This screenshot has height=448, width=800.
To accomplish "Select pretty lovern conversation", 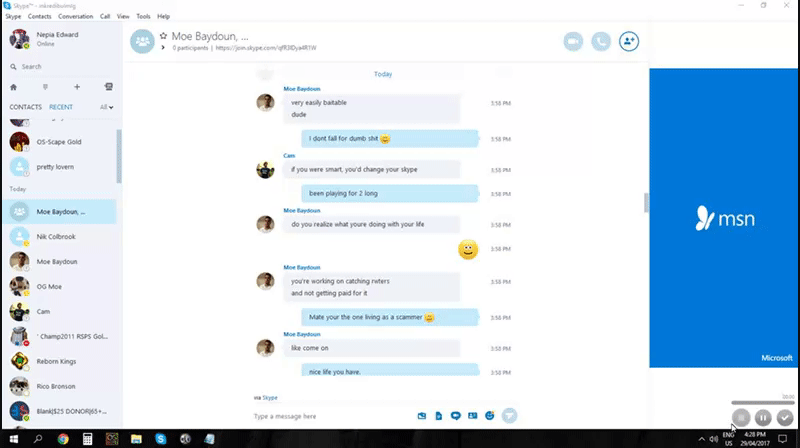I will tap(59, 167).
